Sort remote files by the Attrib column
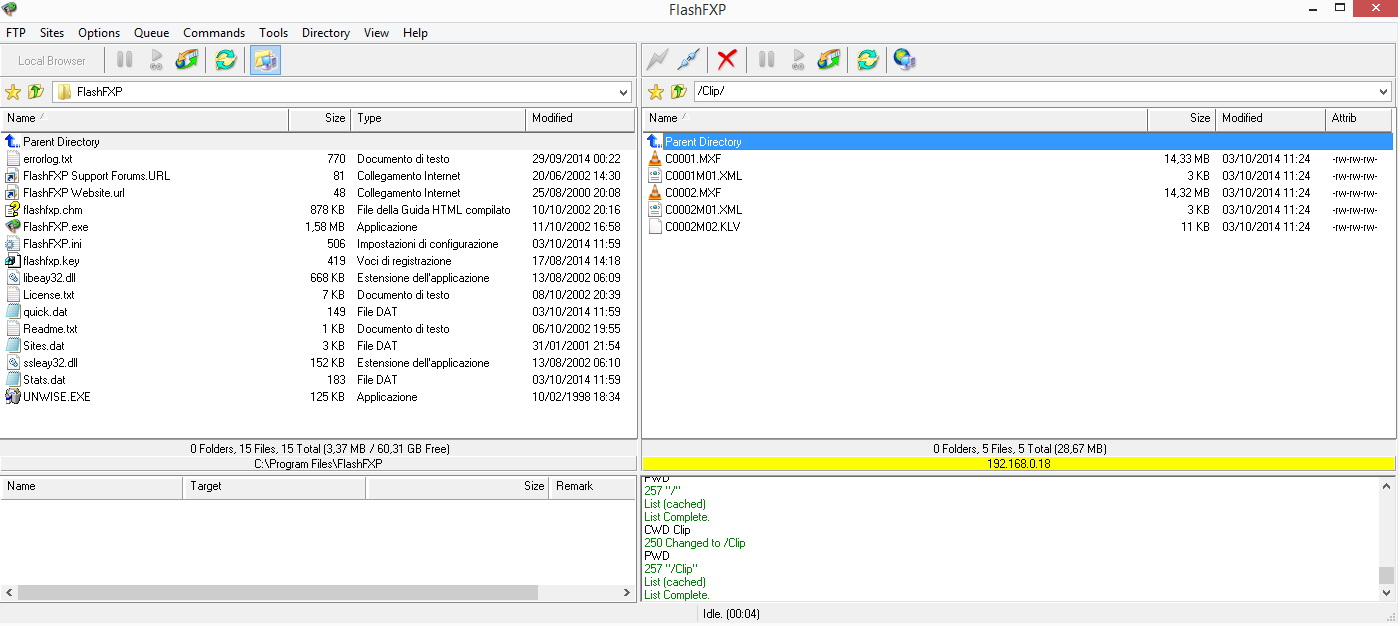 [1359, 119]
